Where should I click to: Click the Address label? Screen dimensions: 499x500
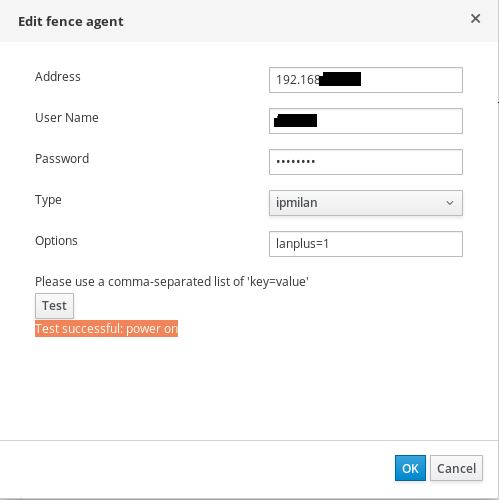[x=58, y=77]
